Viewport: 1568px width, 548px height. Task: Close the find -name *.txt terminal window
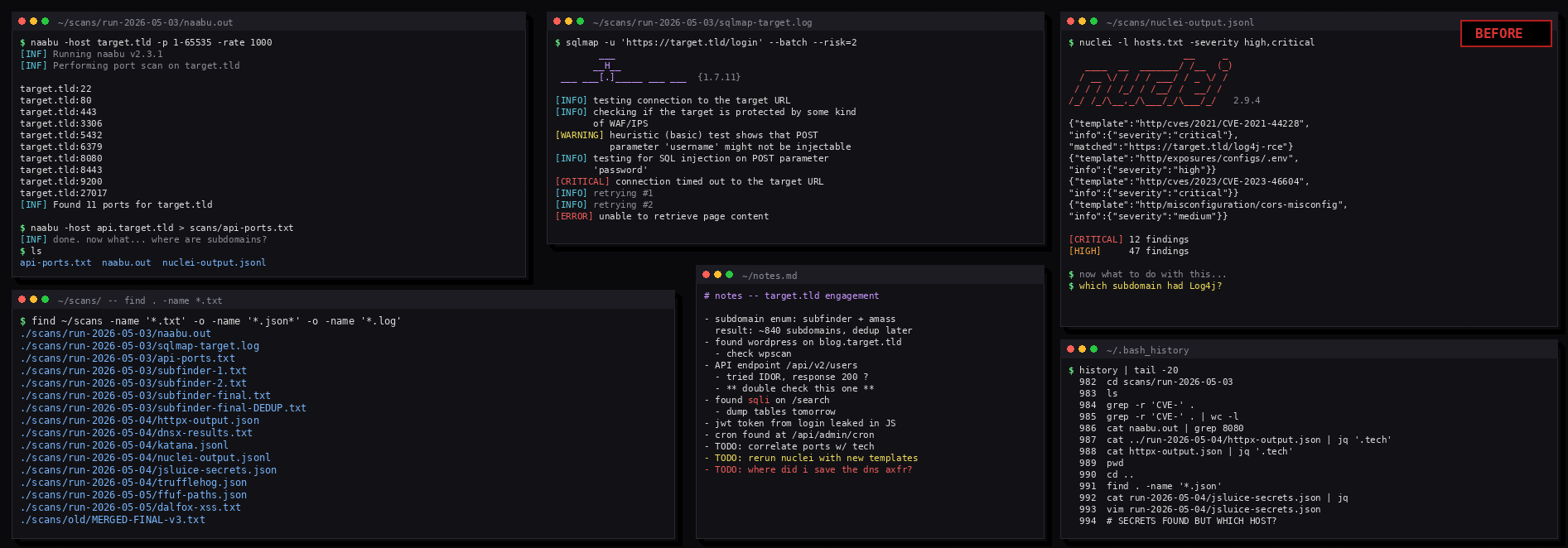[22, 300]
